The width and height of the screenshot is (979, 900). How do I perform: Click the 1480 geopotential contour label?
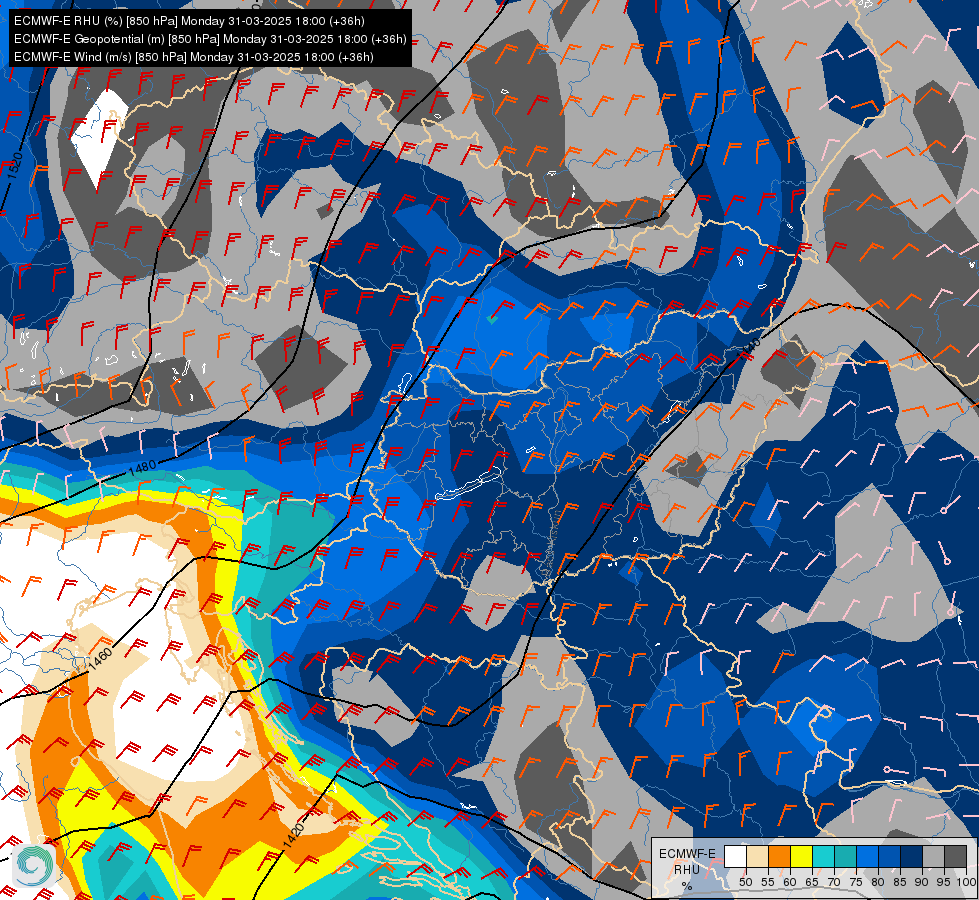coord(143,467)
